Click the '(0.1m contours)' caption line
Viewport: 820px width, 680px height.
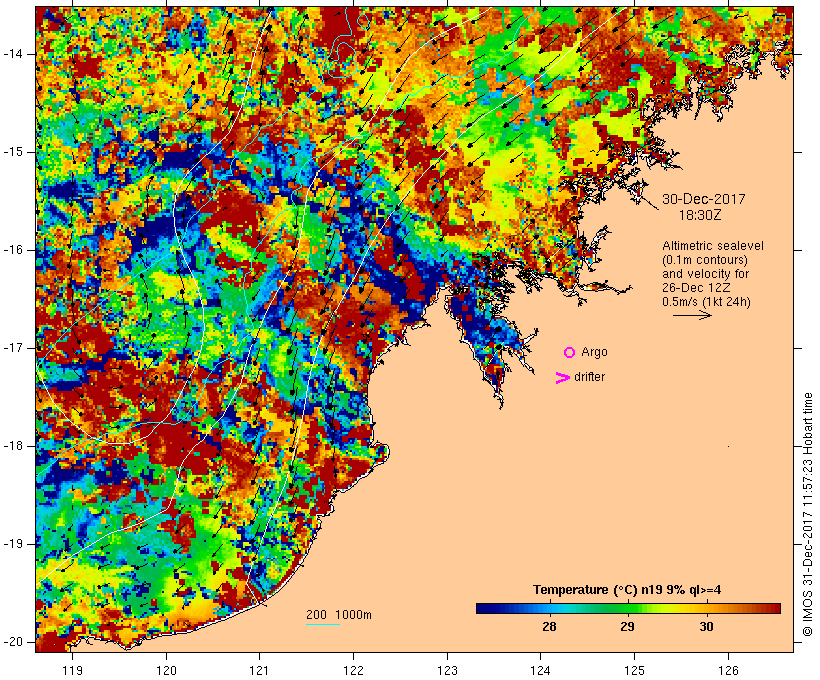(x=705, y=260)
